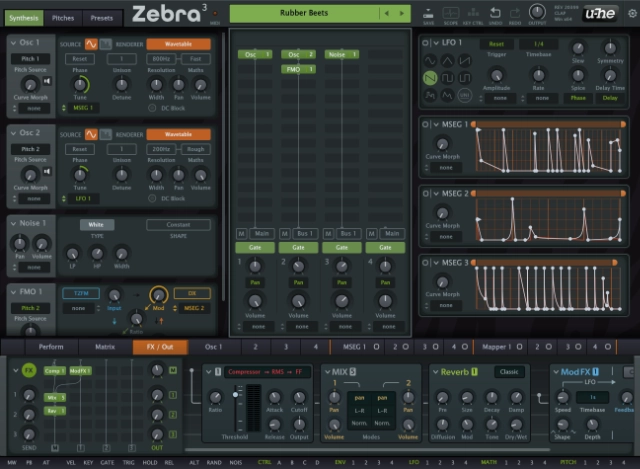The image size is (640, 469).
Task: Open the White noise type dropdown
Action: coord(96,224)
